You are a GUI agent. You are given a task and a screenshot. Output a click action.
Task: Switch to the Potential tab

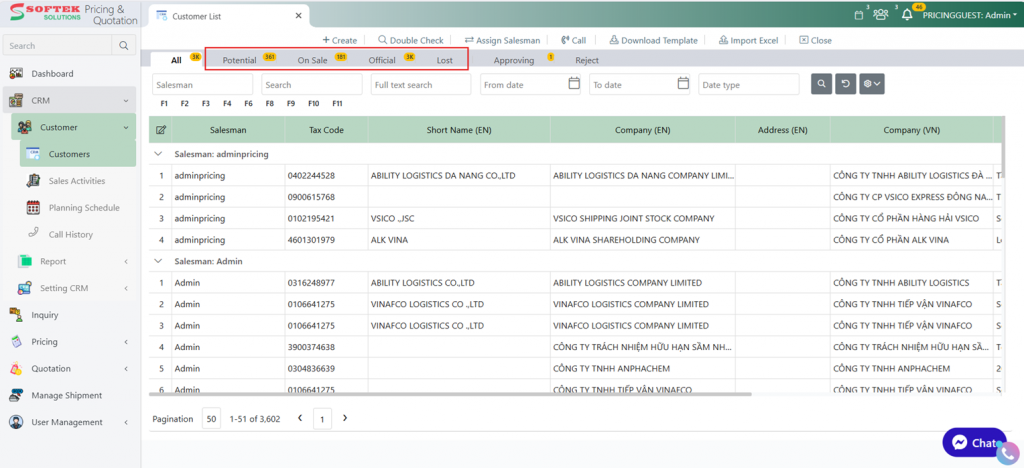click(x=240, y=60)
